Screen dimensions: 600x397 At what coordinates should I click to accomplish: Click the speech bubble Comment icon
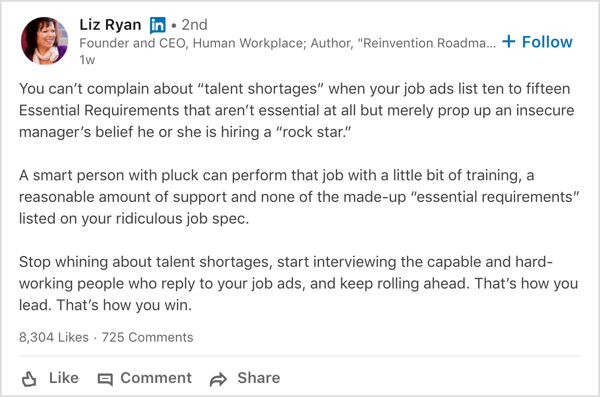(x=105, y=379)
